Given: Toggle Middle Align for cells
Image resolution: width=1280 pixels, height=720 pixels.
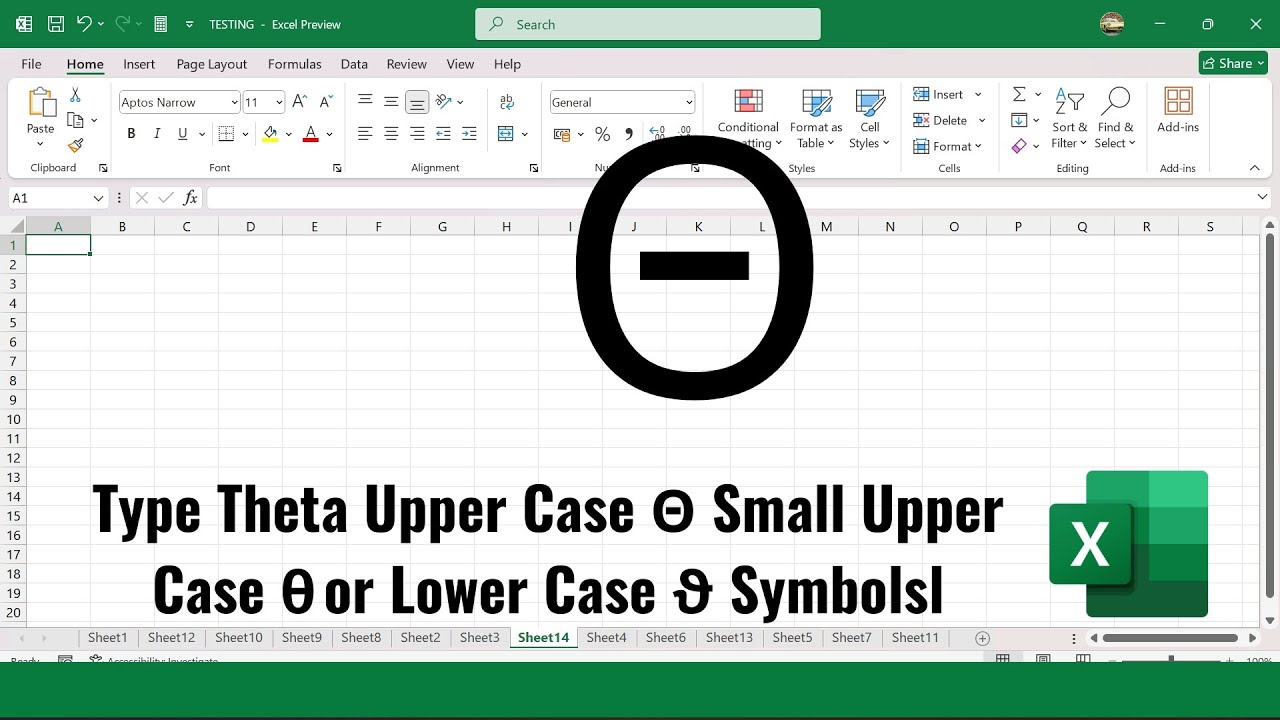Looking at the screenshot, I should (x=391, y=102).
